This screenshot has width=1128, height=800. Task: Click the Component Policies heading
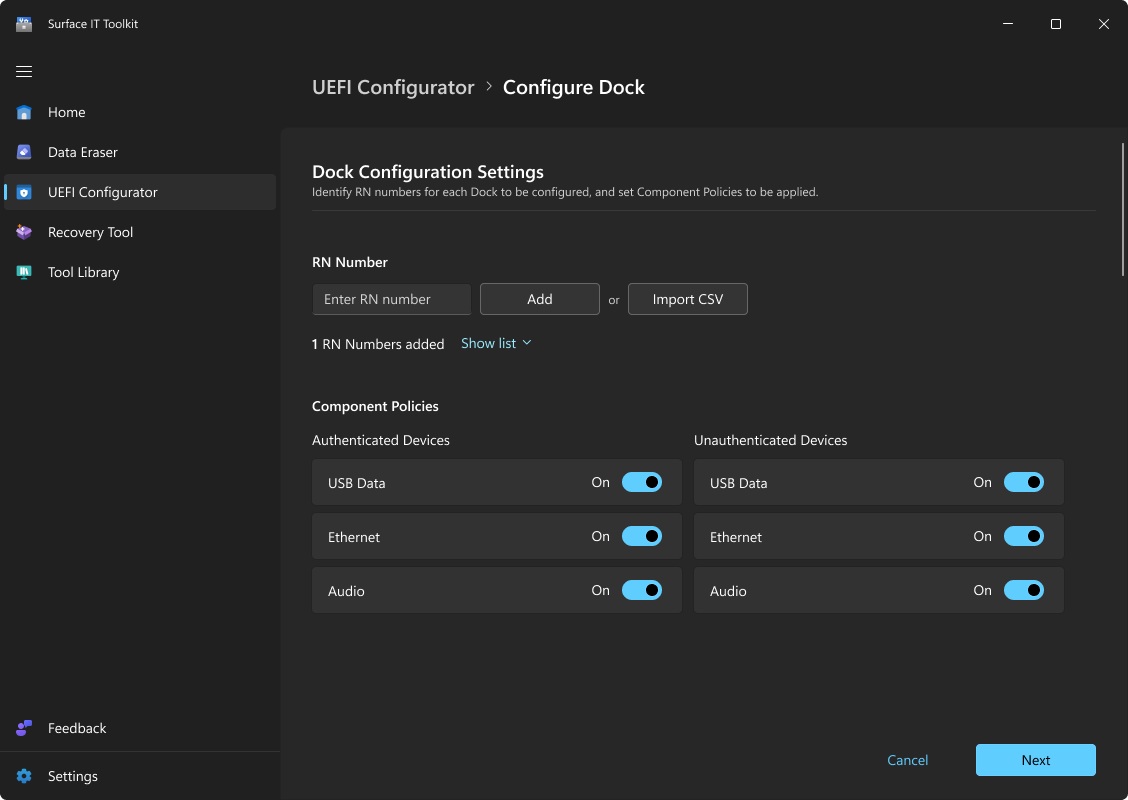point(375,406)
